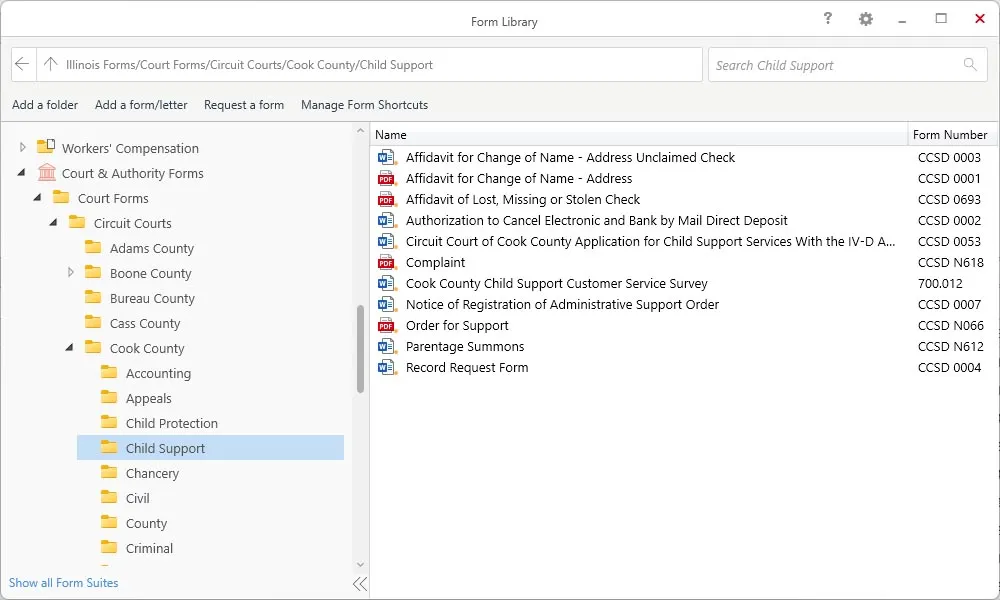Select the Appeals folder
1000x600 pixels.
[148, 398]
